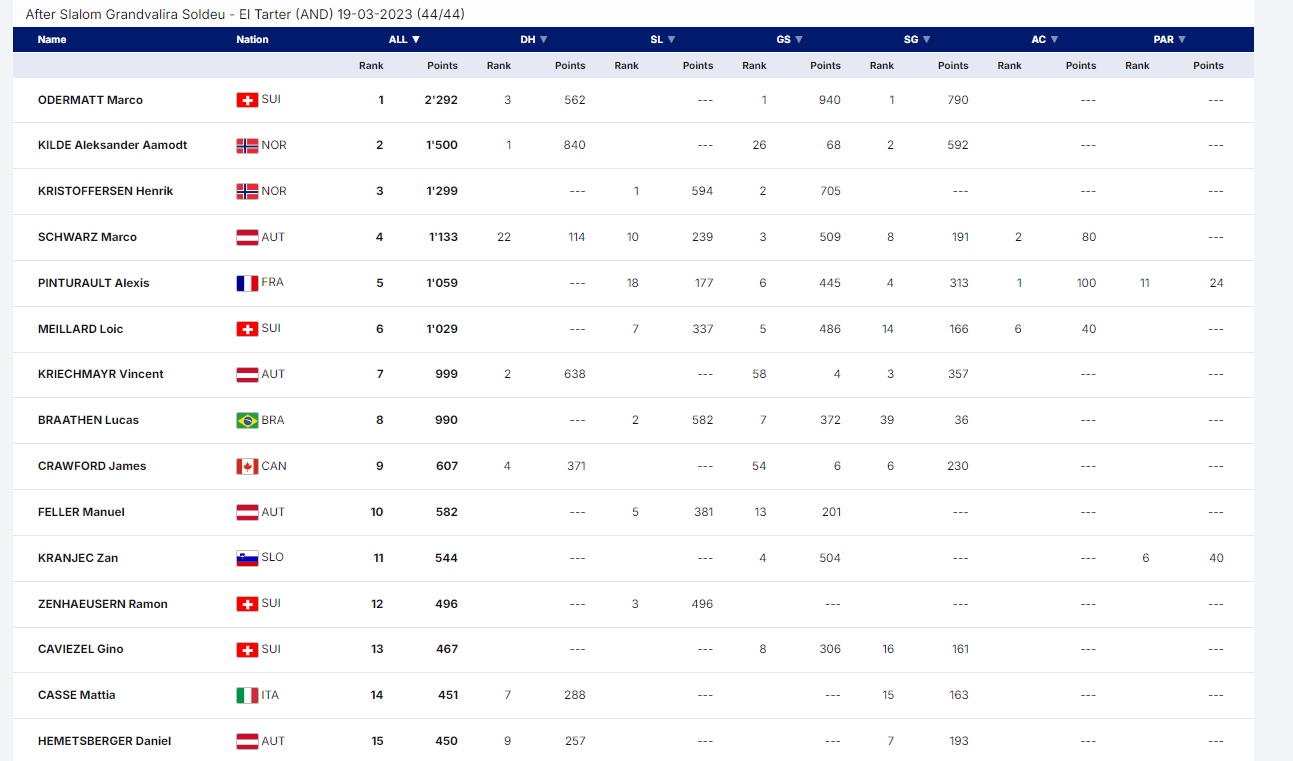The image size is (1293, 761).
Task: Select Kilde's downhill points 840
Action: (x=575, y=145)
